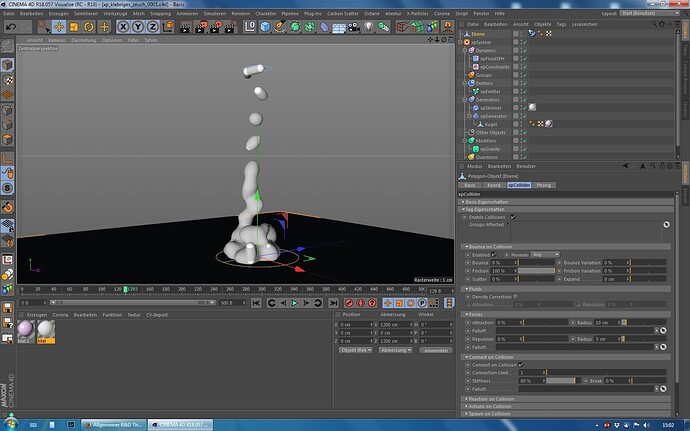
Task: Click the Windows Start button
Action: (x=10, y=424)
